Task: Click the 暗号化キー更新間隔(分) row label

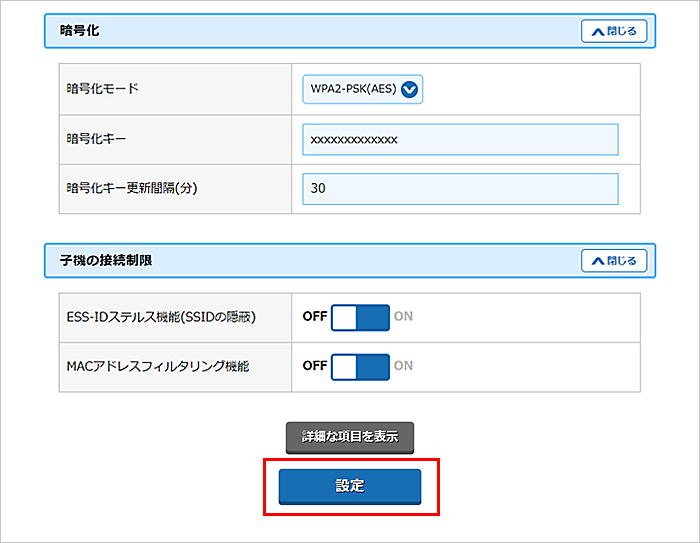Action: point(128,189)
